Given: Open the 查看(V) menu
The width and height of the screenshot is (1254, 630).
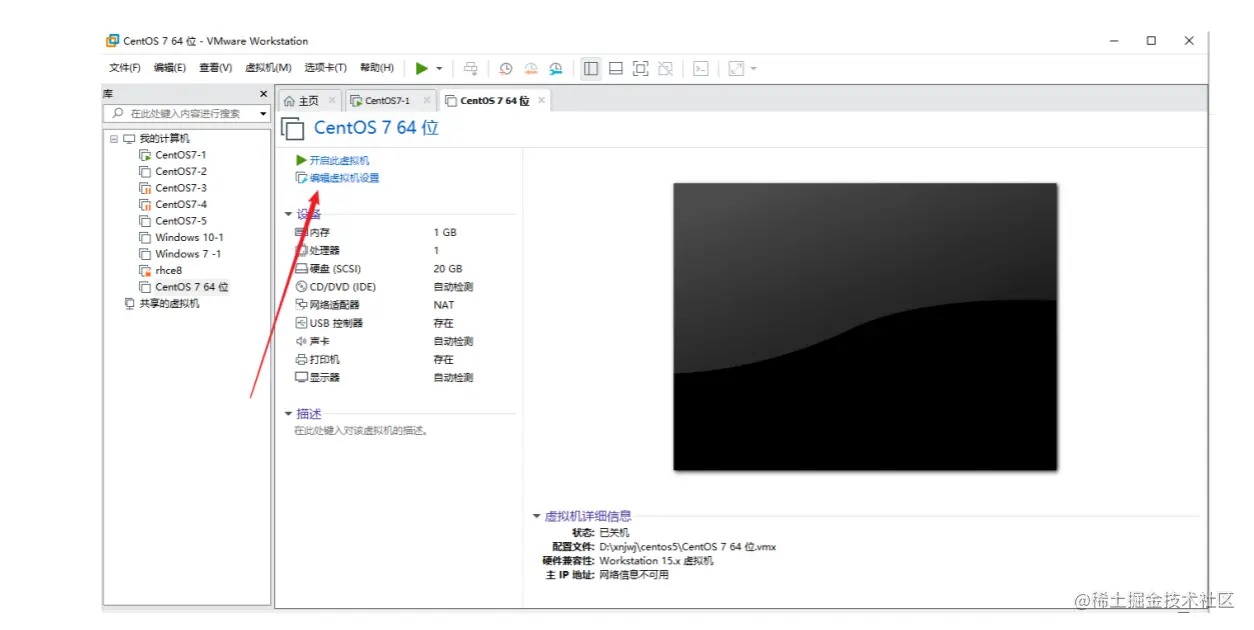Looking at the screenshot, I should click(x=215, y=68).
